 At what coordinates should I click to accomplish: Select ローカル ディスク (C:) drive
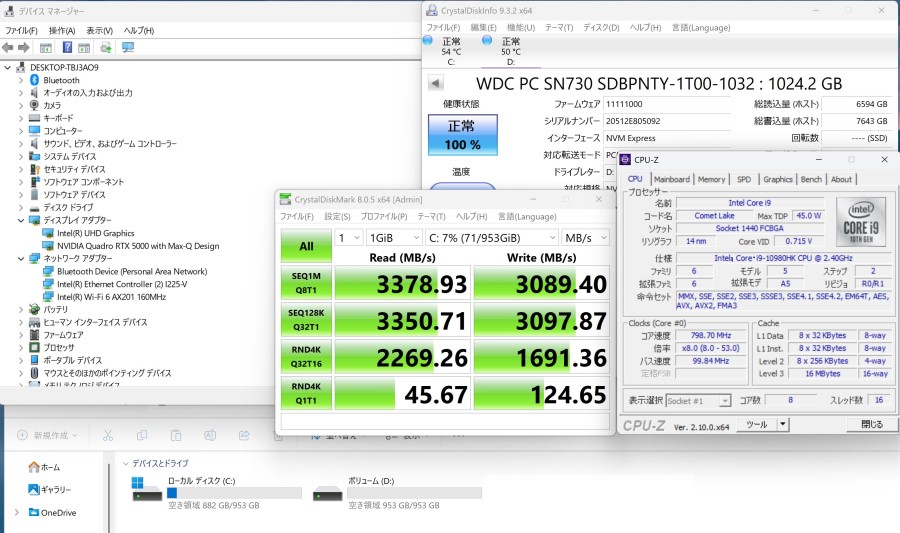pyautogui.click(x=217, y=492)
